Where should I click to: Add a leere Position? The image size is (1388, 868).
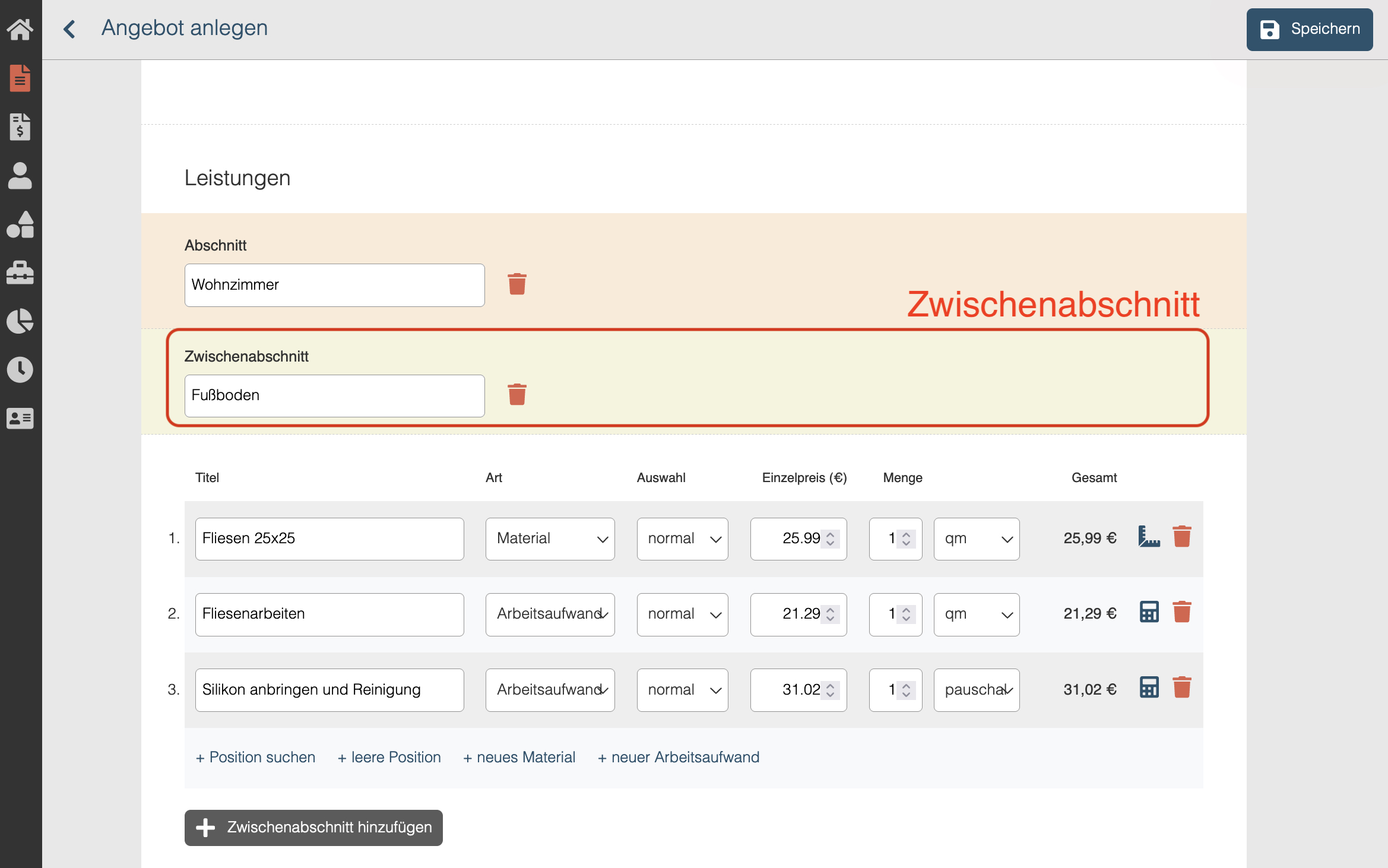pos(389,757)
